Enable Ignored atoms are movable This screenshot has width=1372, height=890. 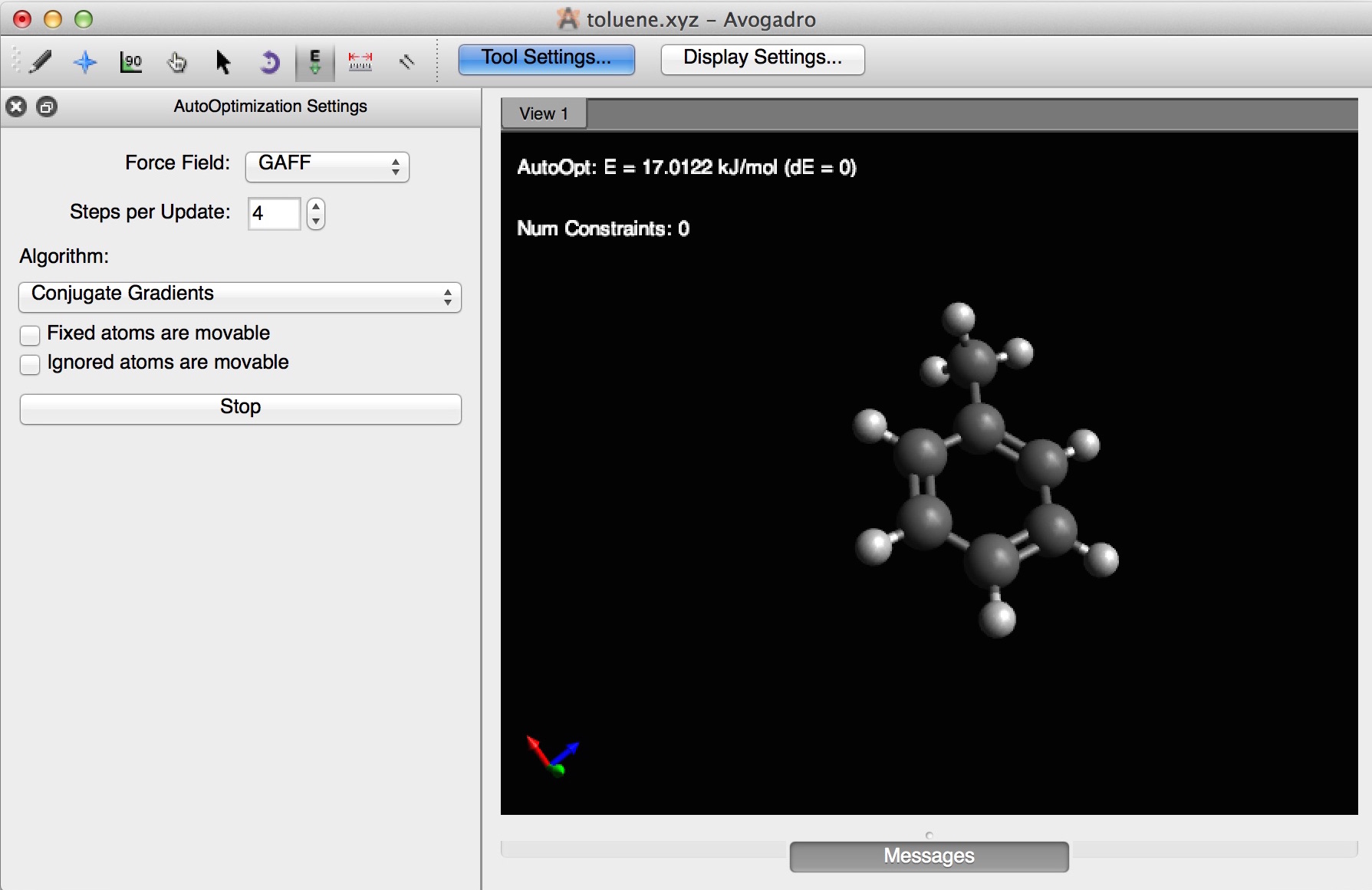tap(30, 364)
